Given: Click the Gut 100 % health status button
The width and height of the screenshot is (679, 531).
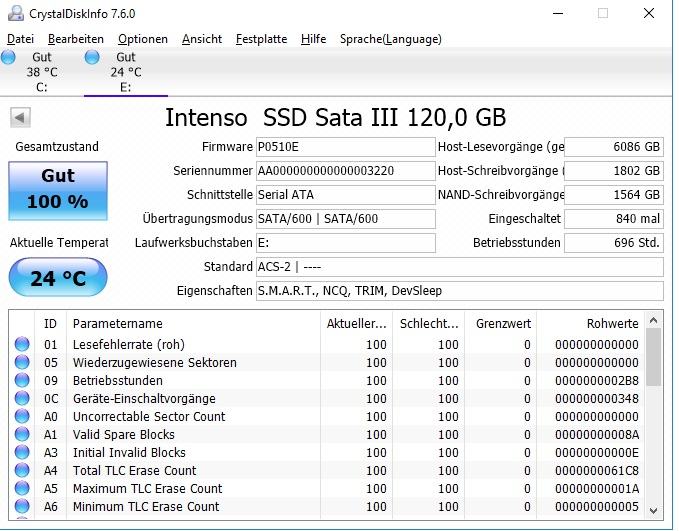Looking at the screenshot, I should 58,191.
